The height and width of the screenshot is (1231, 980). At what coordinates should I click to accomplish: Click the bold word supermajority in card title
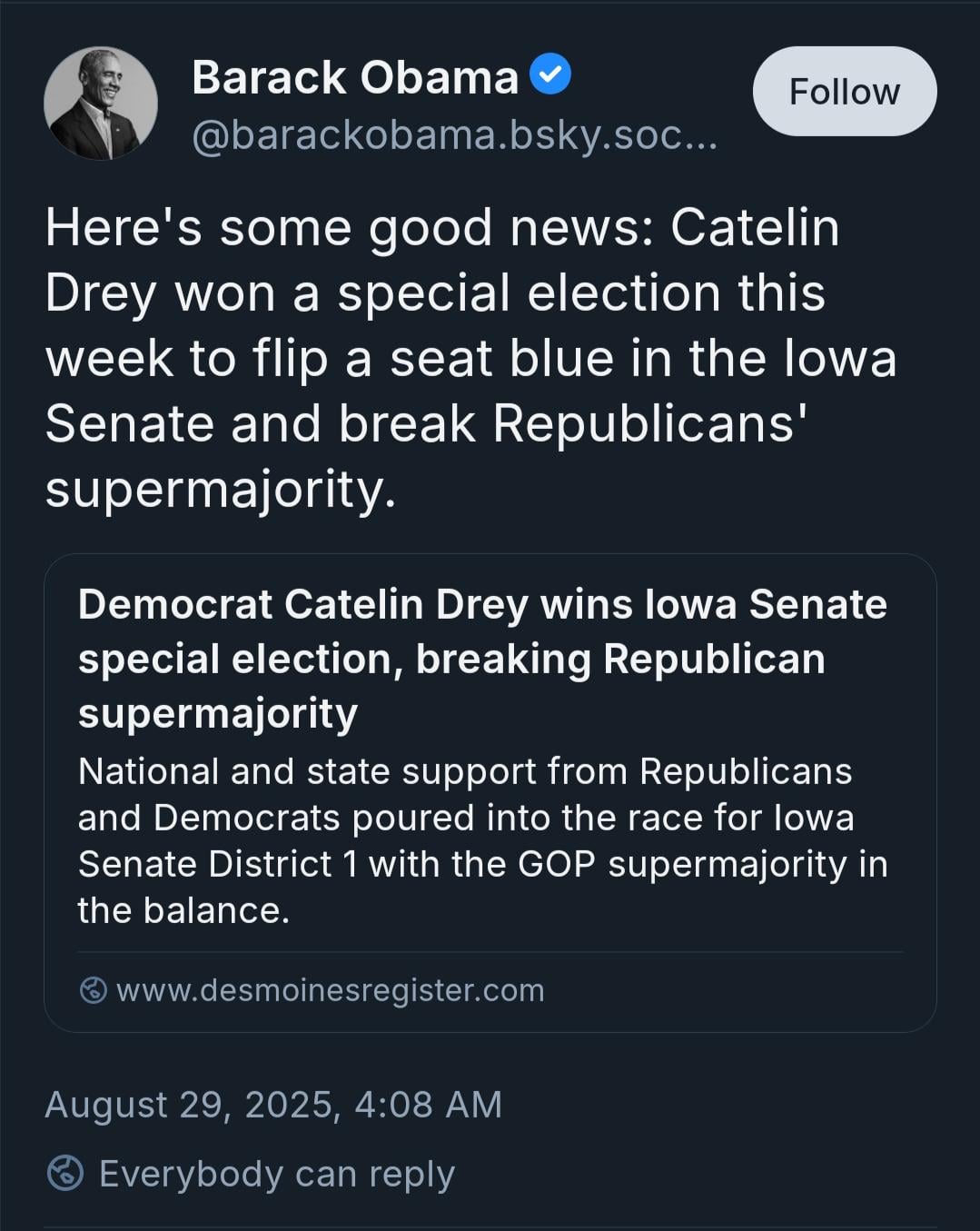pos(218,714)
